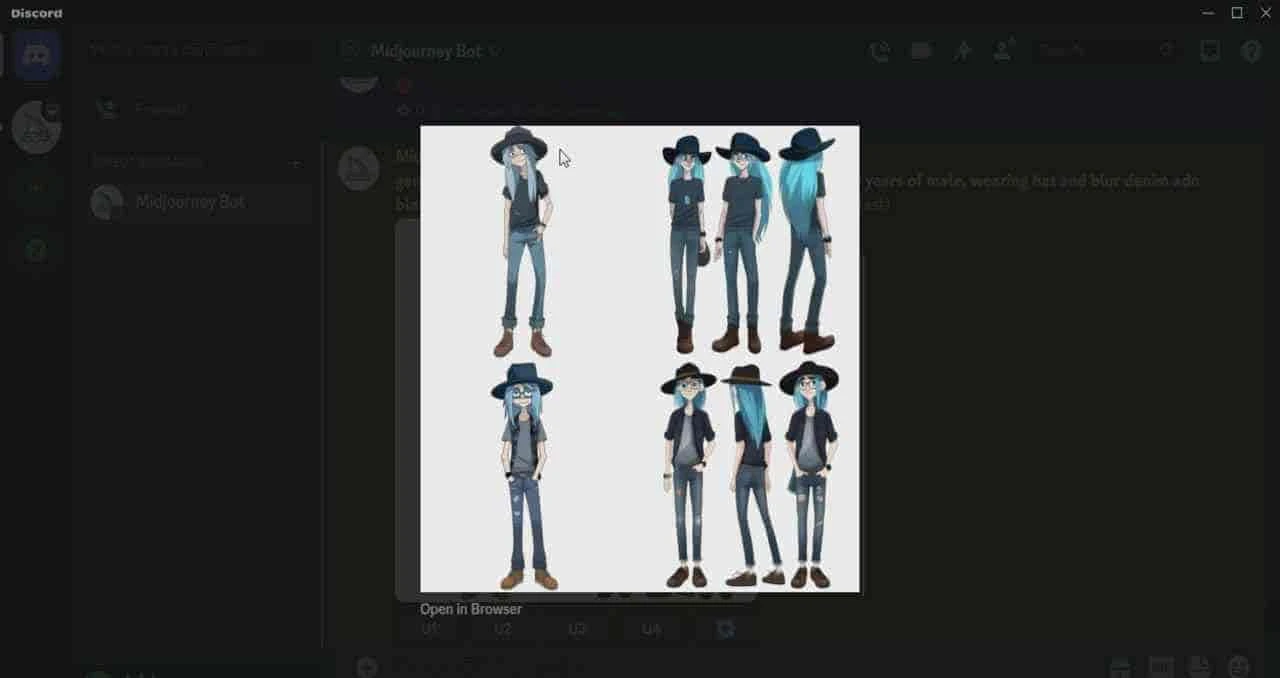Click the U1 upscale button
This screenshot has height=678, width=1280.
coord(430,629)
